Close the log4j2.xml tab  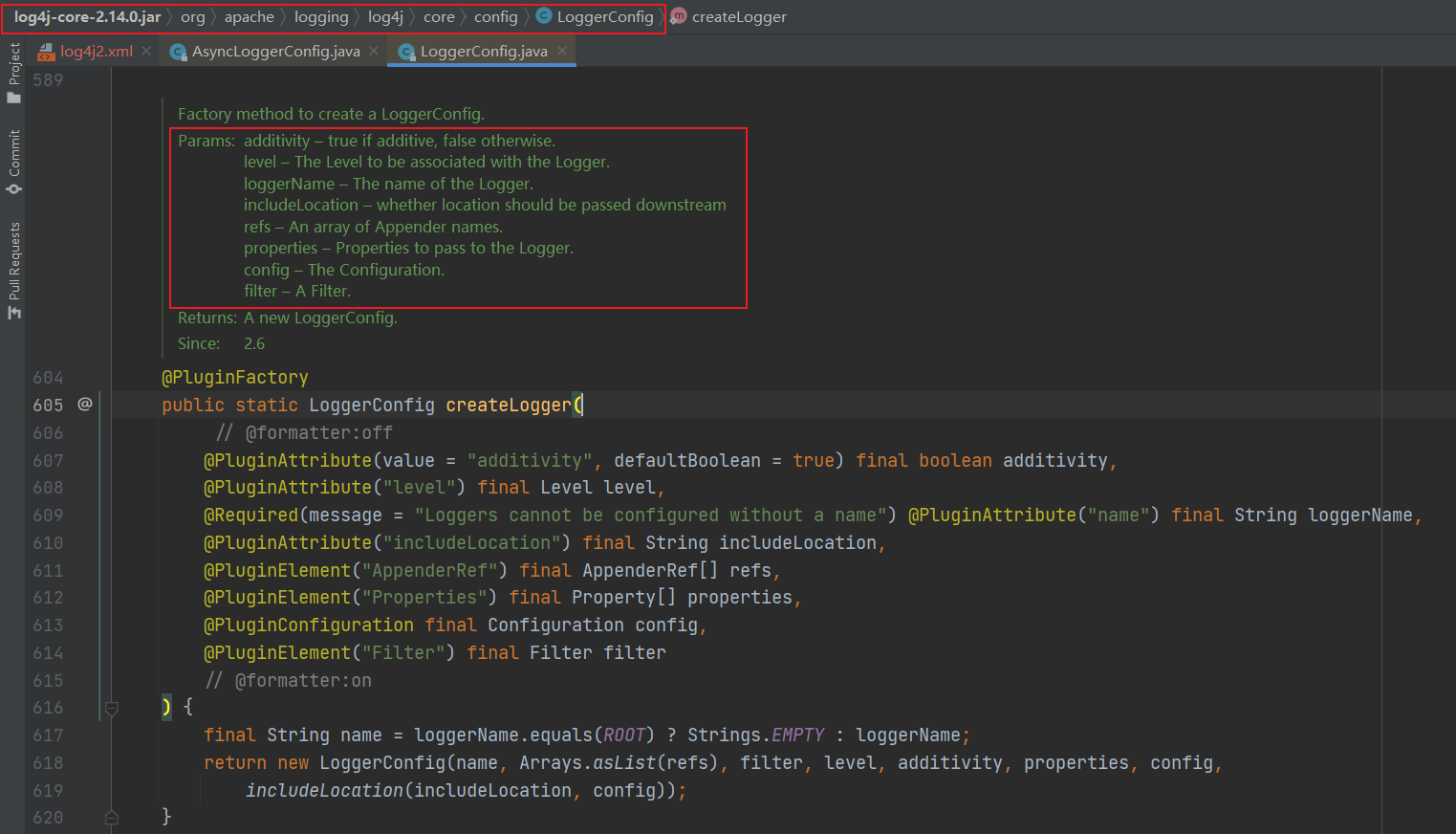click(146, 51)
